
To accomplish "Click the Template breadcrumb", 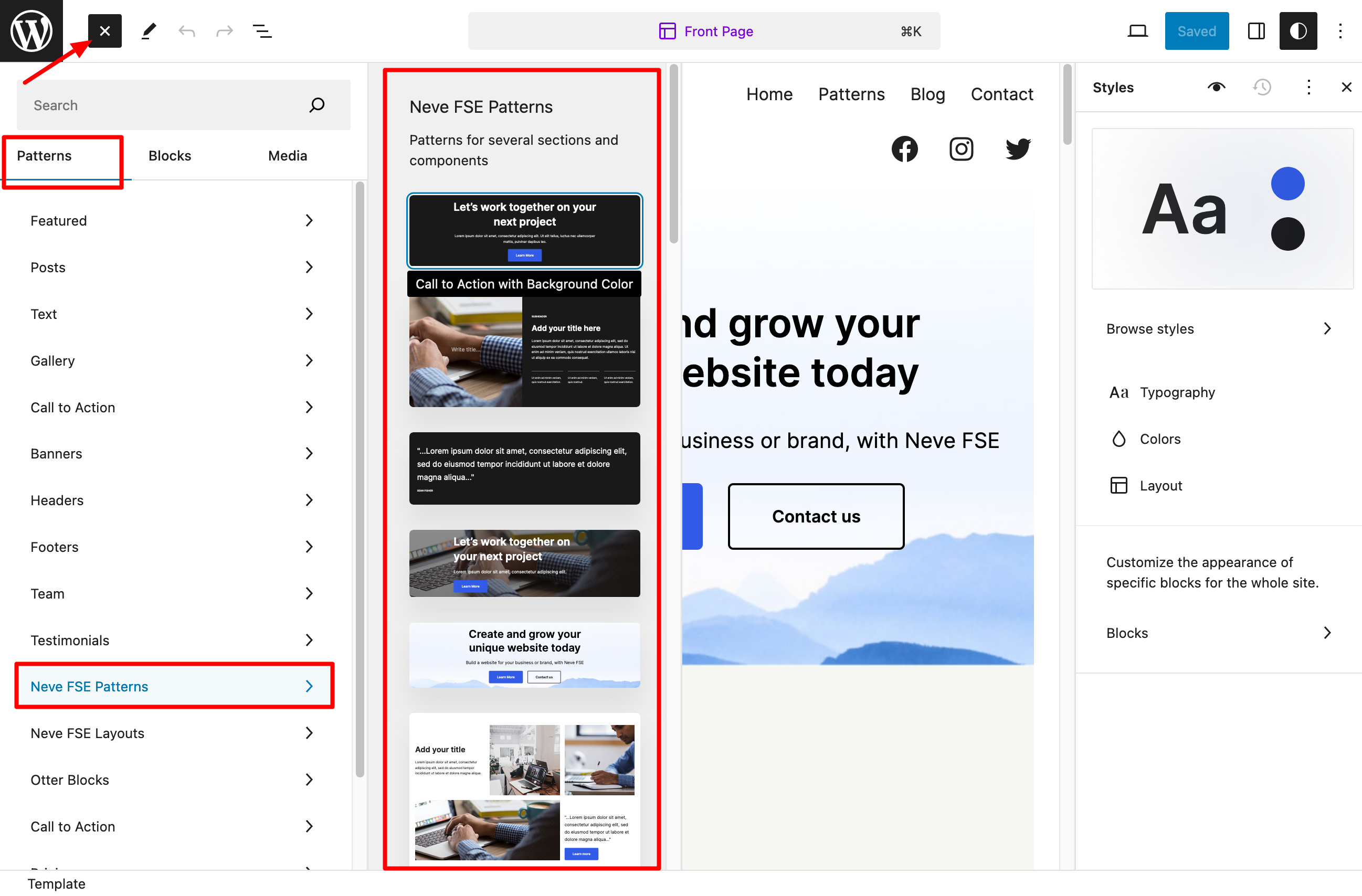I will click(56, 883).
